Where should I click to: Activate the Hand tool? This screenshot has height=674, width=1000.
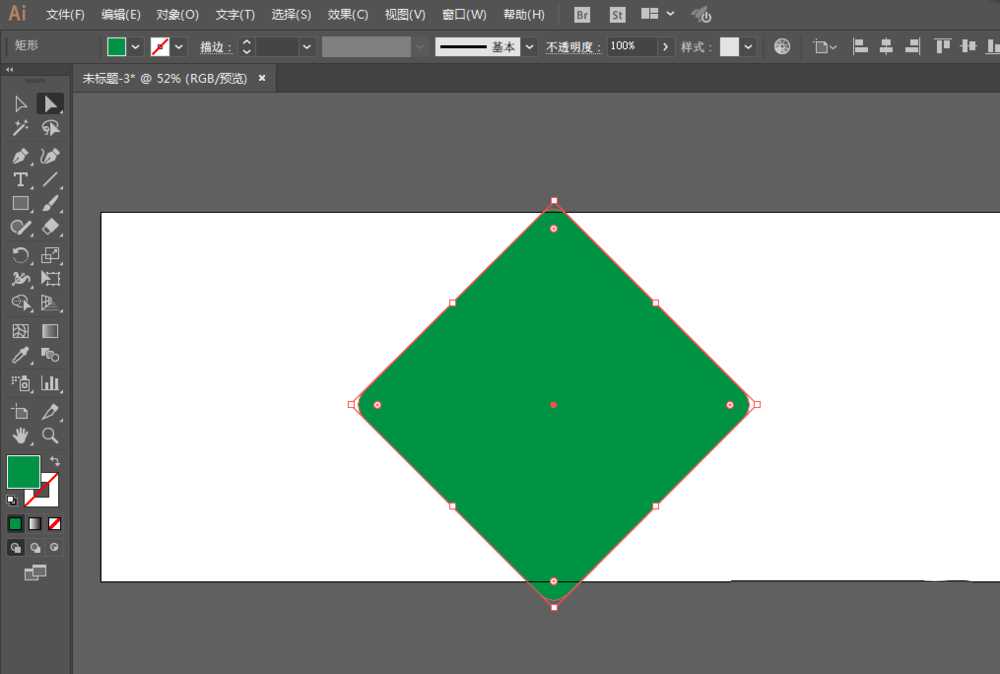click(20, 436)
